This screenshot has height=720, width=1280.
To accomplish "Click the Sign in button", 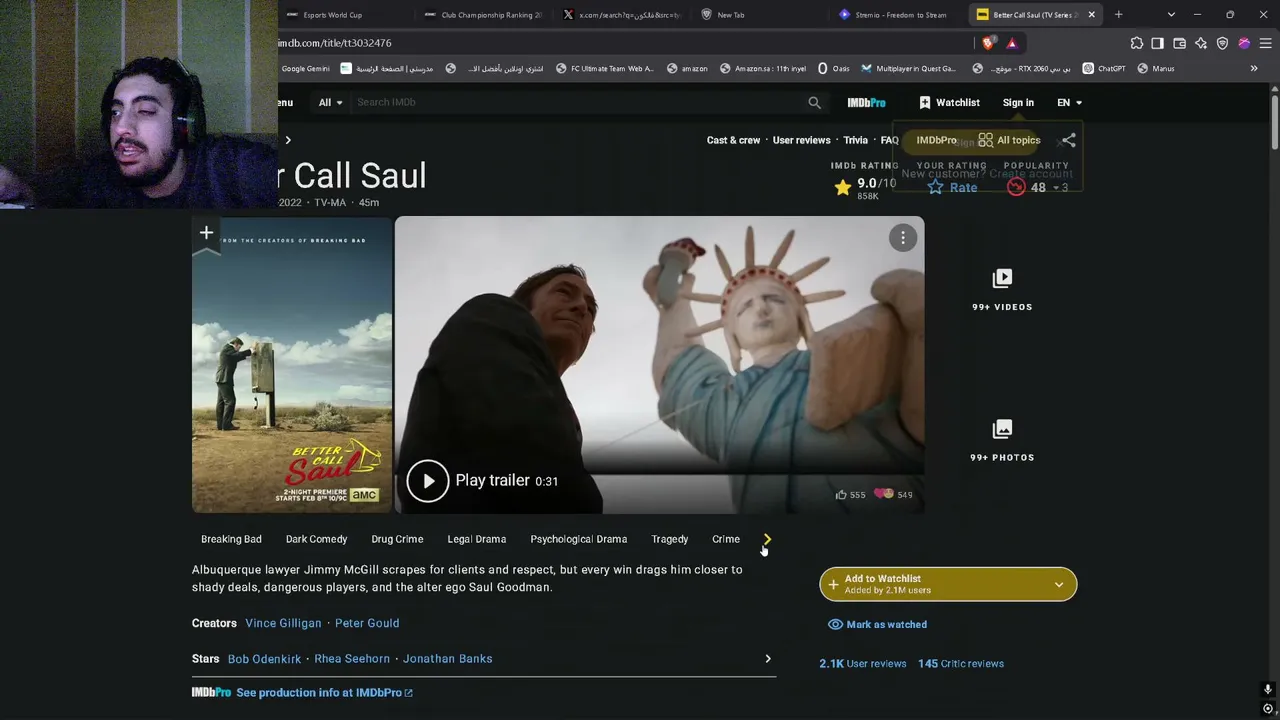I will tap(1018, 102).
